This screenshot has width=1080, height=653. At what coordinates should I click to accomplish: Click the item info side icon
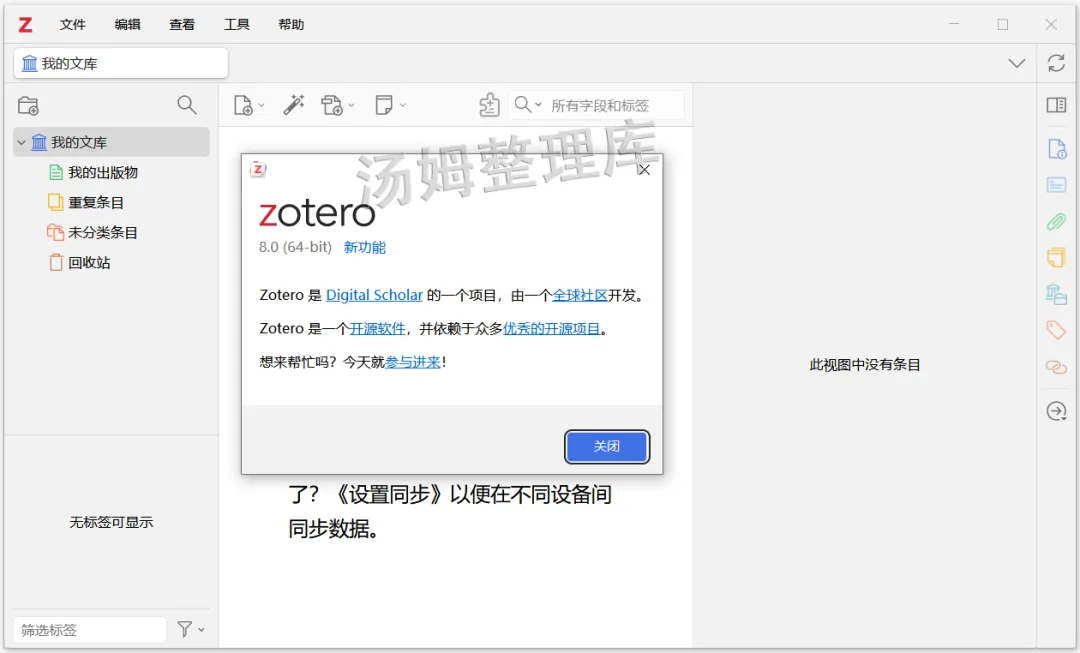click(x=1057, y=149)
